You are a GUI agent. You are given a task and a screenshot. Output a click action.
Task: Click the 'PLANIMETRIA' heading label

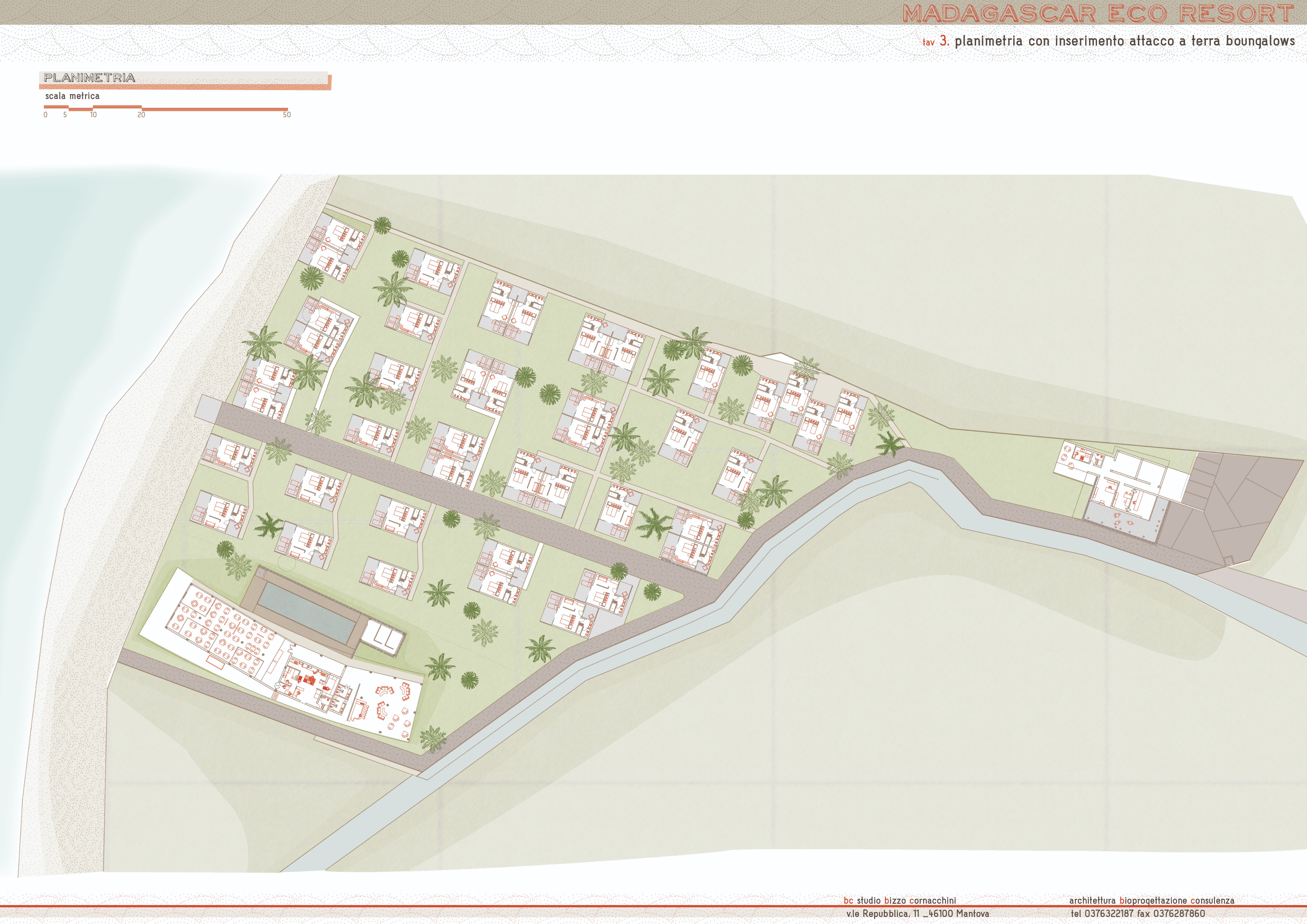click(89, 77)
